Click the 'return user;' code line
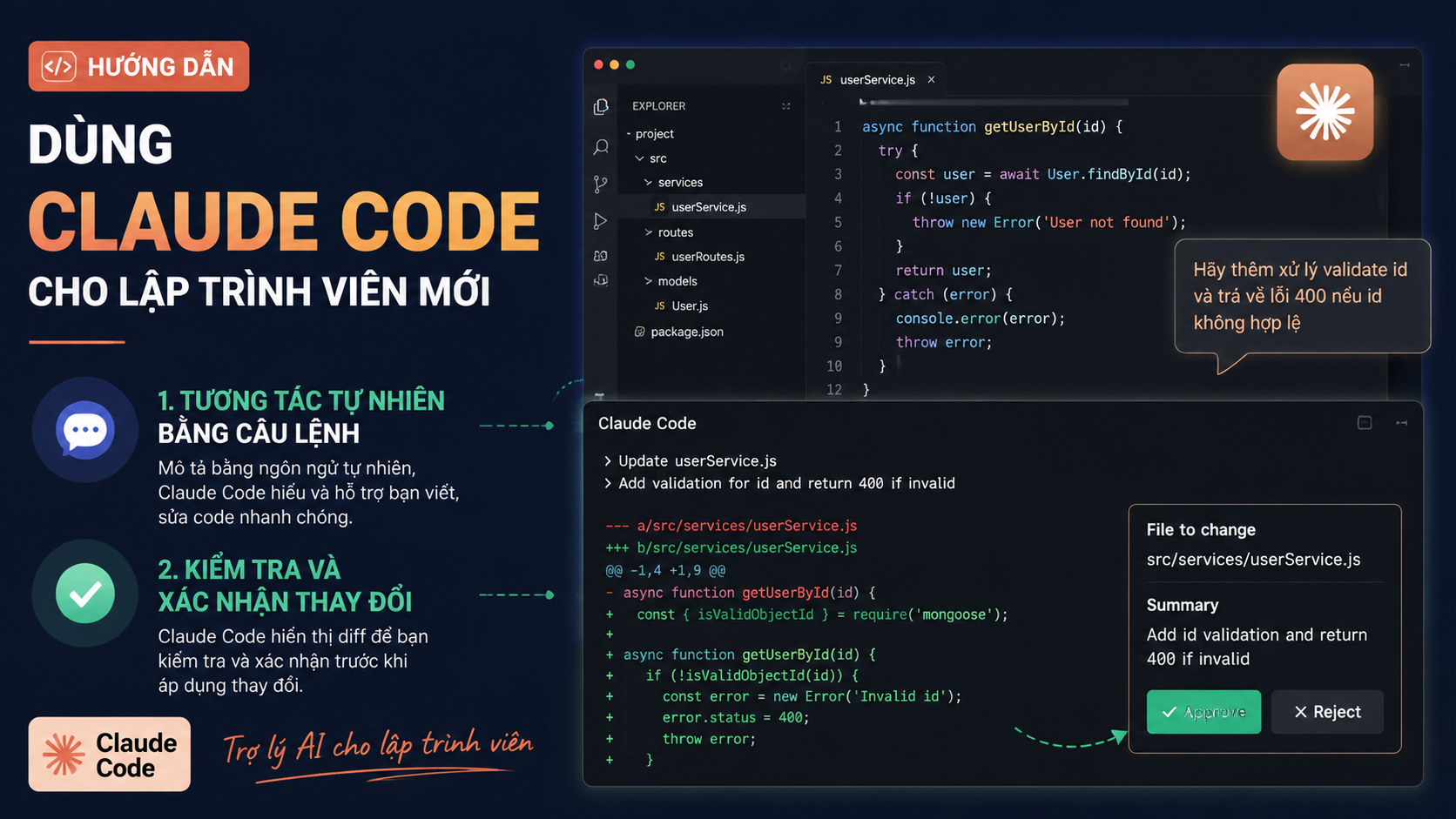1456x819 pixels. point(943,271)
